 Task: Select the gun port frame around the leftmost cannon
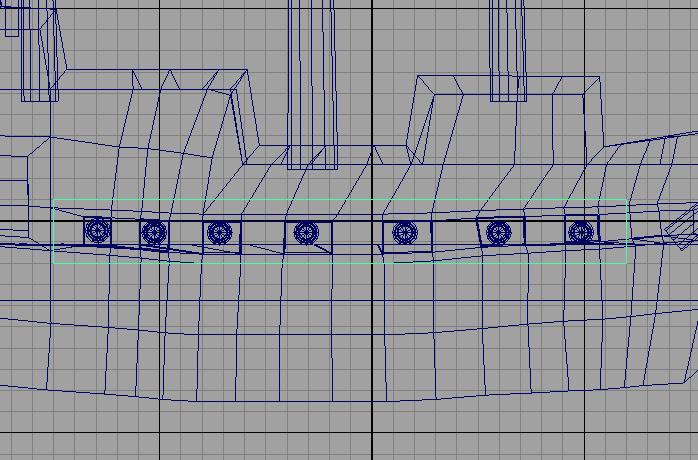click(97, 231)
